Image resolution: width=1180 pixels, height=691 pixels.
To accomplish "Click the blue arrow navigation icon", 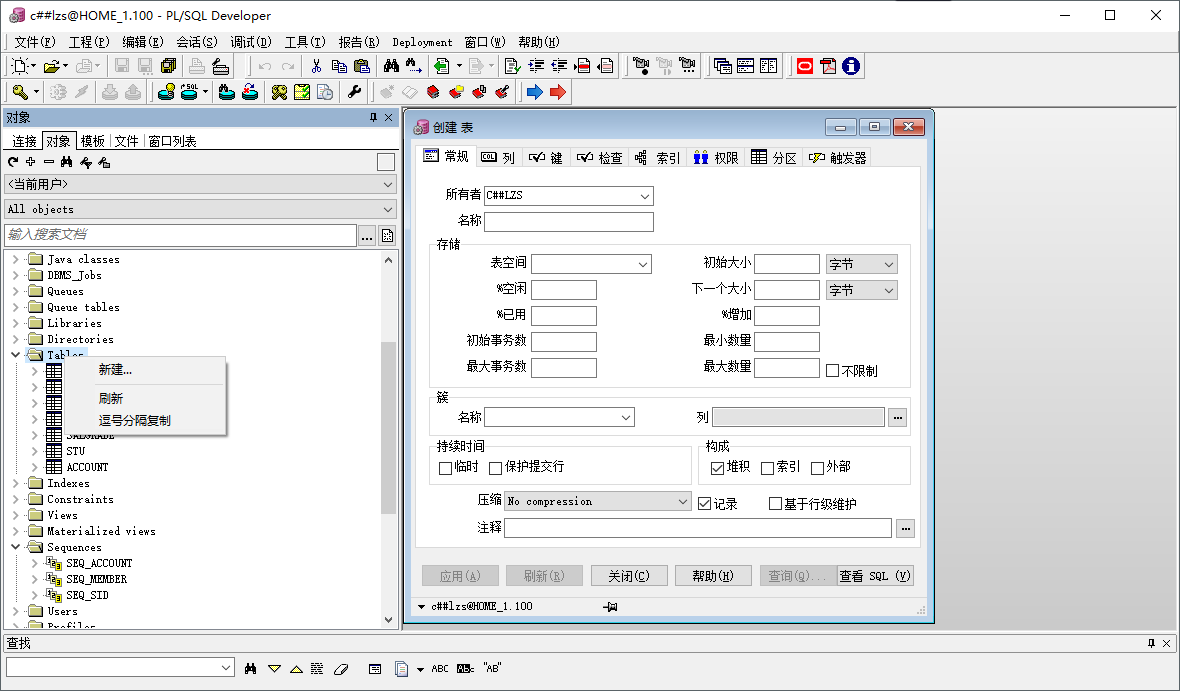I will pyautogui.click(x=534, y=92).
